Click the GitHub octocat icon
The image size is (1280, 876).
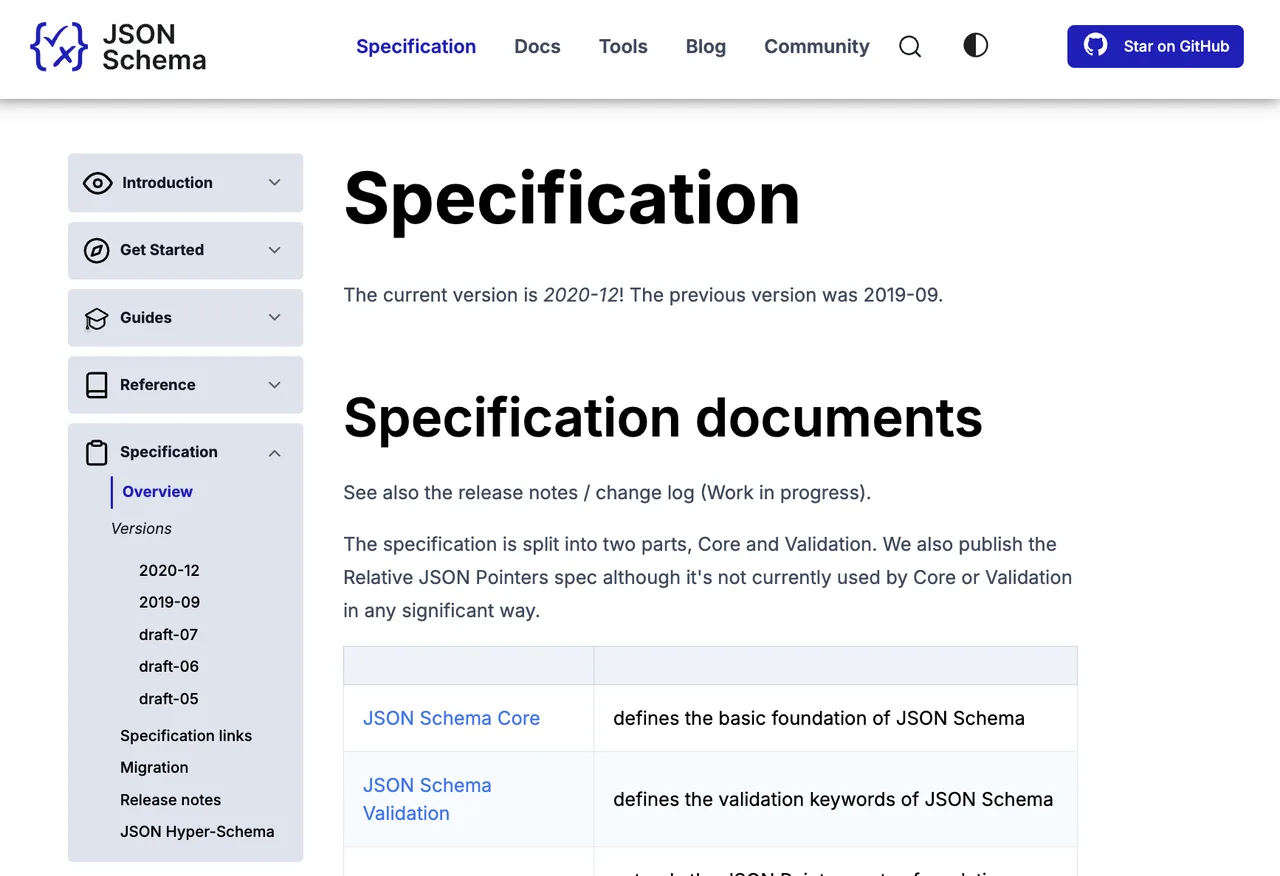click(1096, 45)
